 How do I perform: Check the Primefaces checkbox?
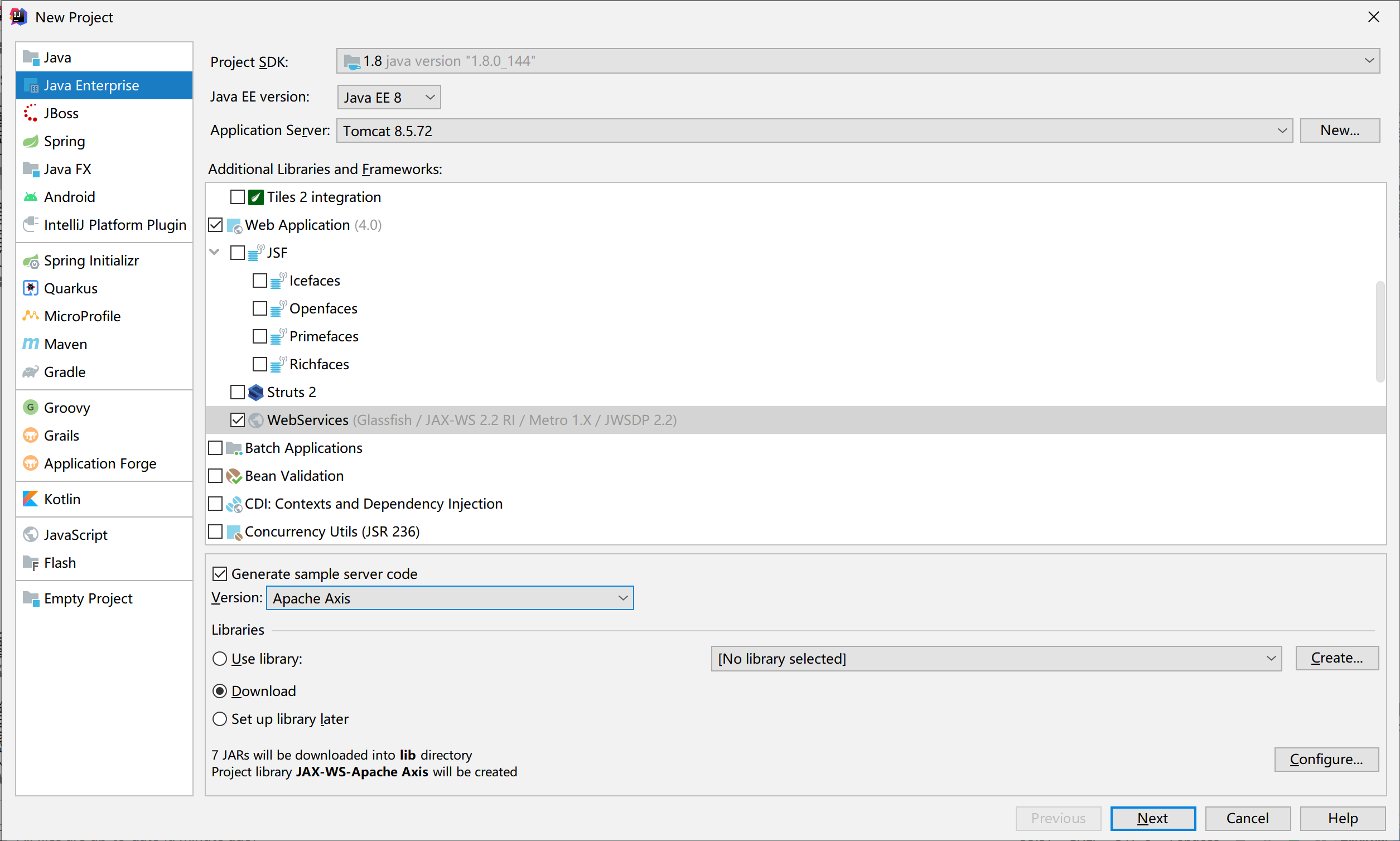[259, 337]
